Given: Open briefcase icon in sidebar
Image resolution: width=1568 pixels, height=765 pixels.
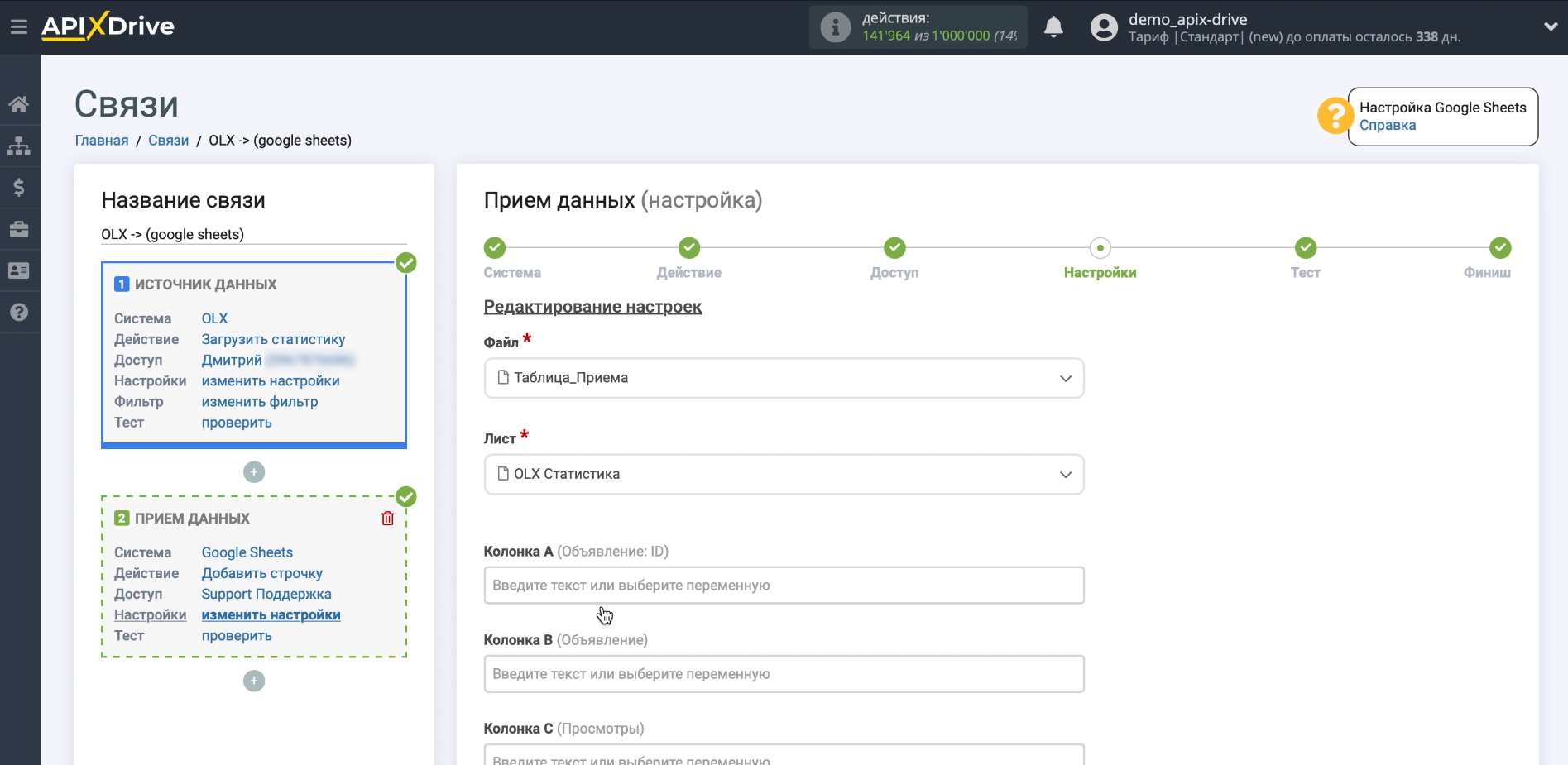Looking at the screenshot, I should 19,229.
